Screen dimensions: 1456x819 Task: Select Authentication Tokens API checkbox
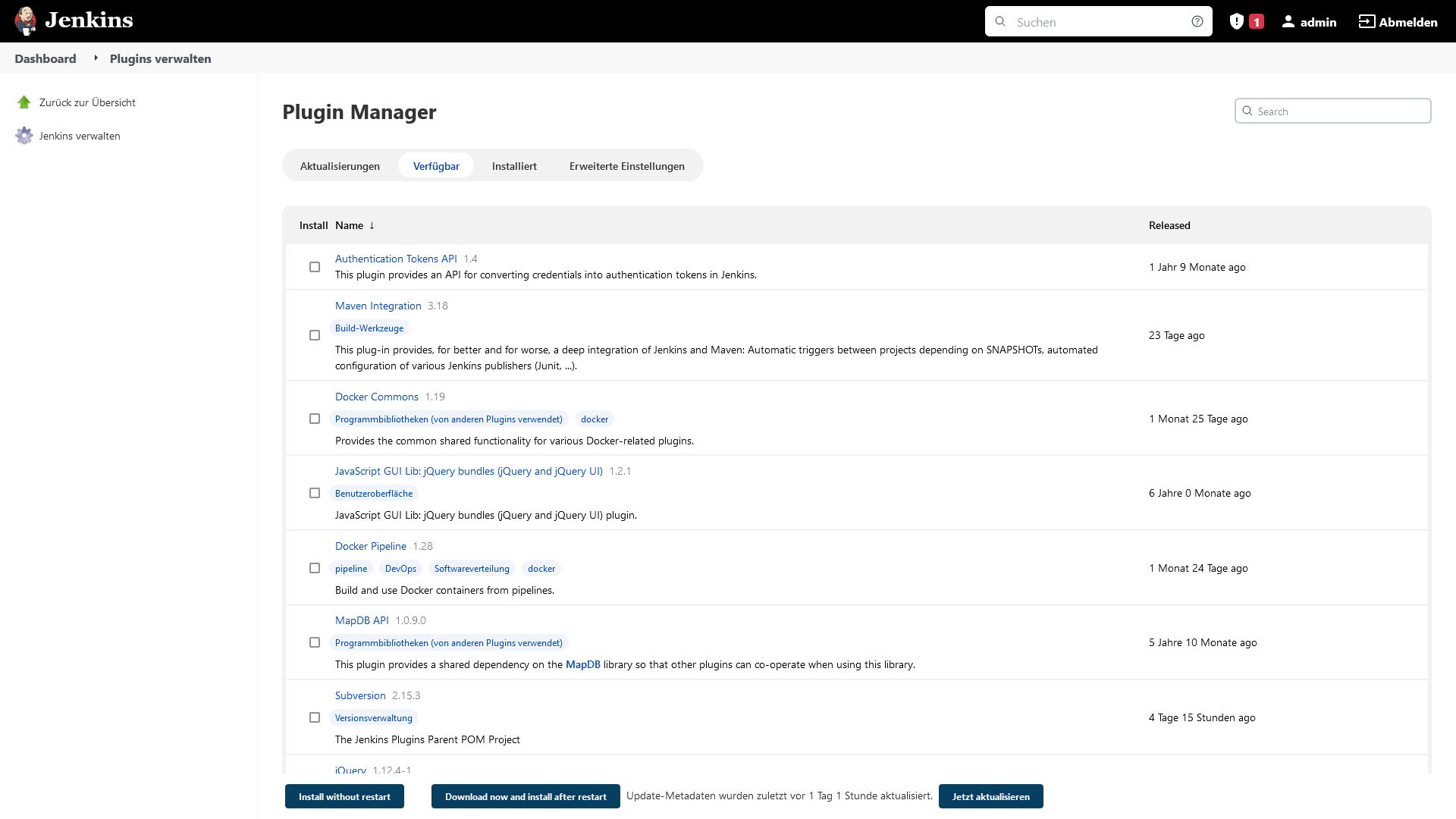315,267
